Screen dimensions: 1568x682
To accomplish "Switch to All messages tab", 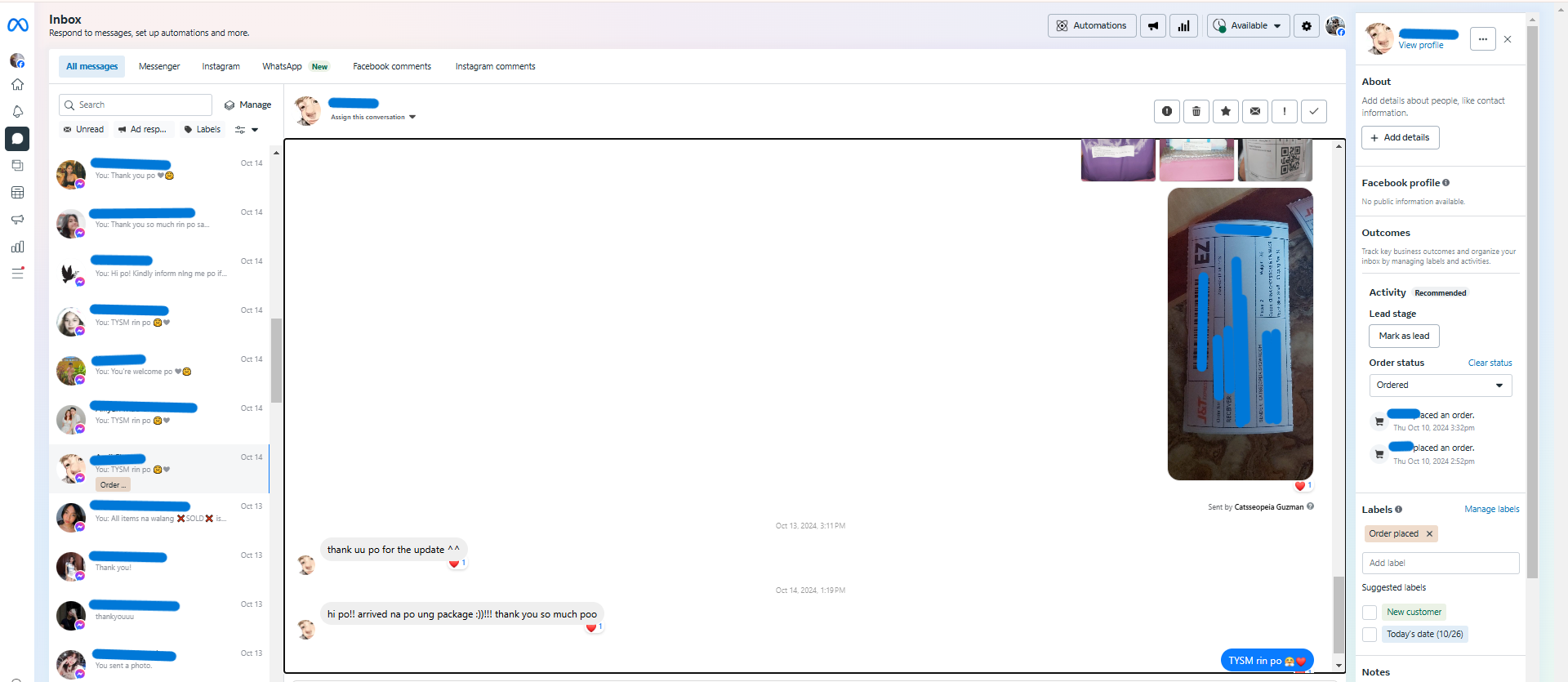I will click(92, 67).
